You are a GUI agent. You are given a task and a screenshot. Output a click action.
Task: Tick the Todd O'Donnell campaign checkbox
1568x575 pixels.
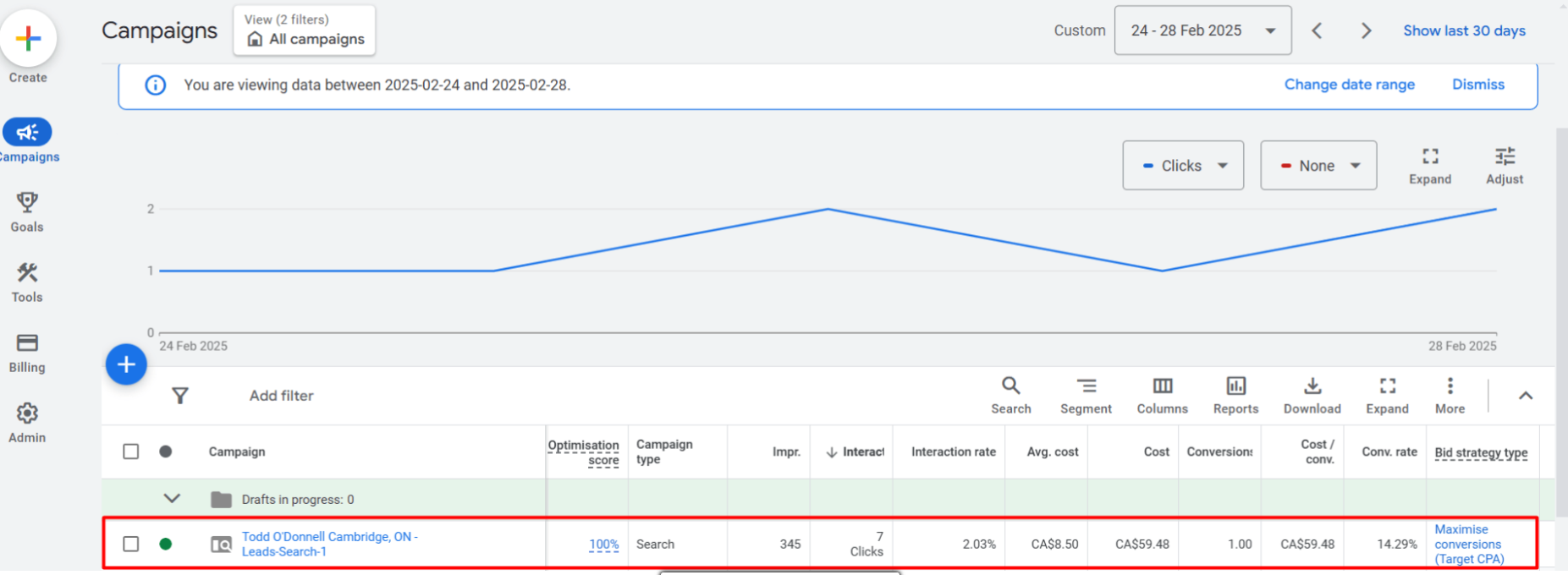click(x=131, y=544)
